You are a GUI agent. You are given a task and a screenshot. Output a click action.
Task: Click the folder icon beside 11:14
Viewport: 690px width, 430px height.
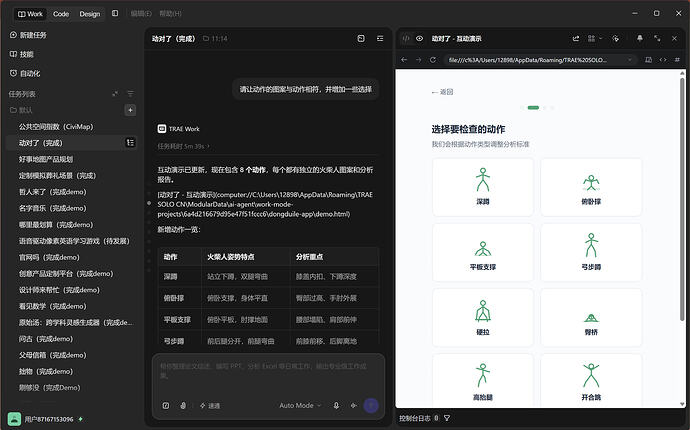(x=206, y=39)
